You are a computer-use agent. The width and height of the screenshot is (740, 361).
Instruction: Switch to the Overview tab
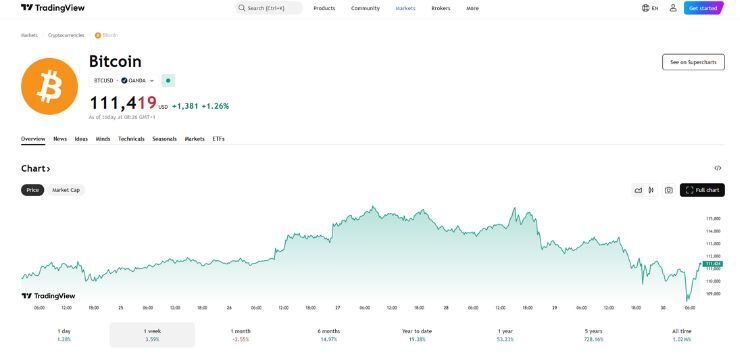33,139
